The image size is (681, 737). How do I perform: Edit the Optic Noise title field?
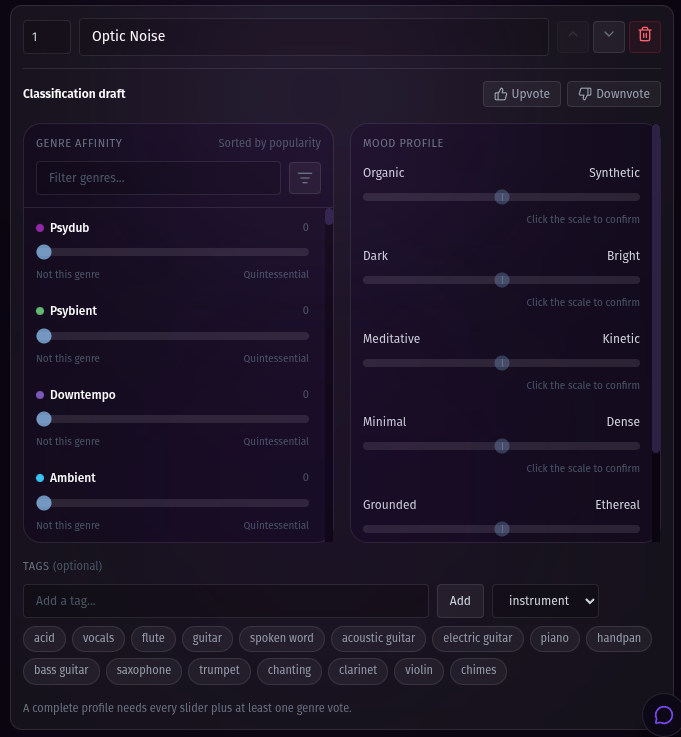(314, 37)
